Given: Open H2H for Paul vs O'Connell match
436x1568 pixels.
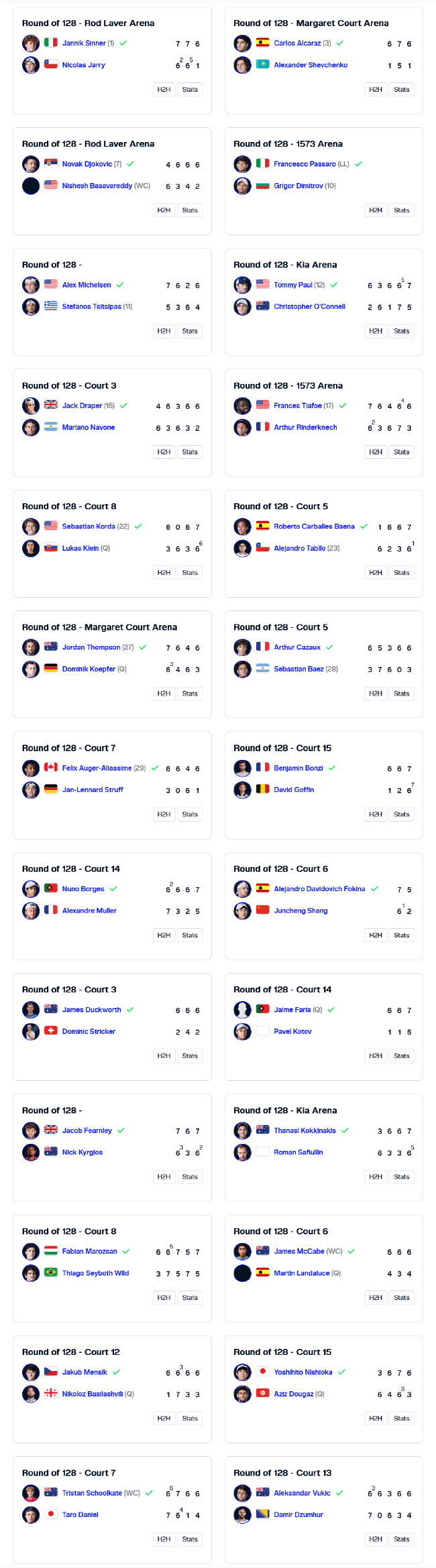Looking at the screenshot, I should 376,331.
